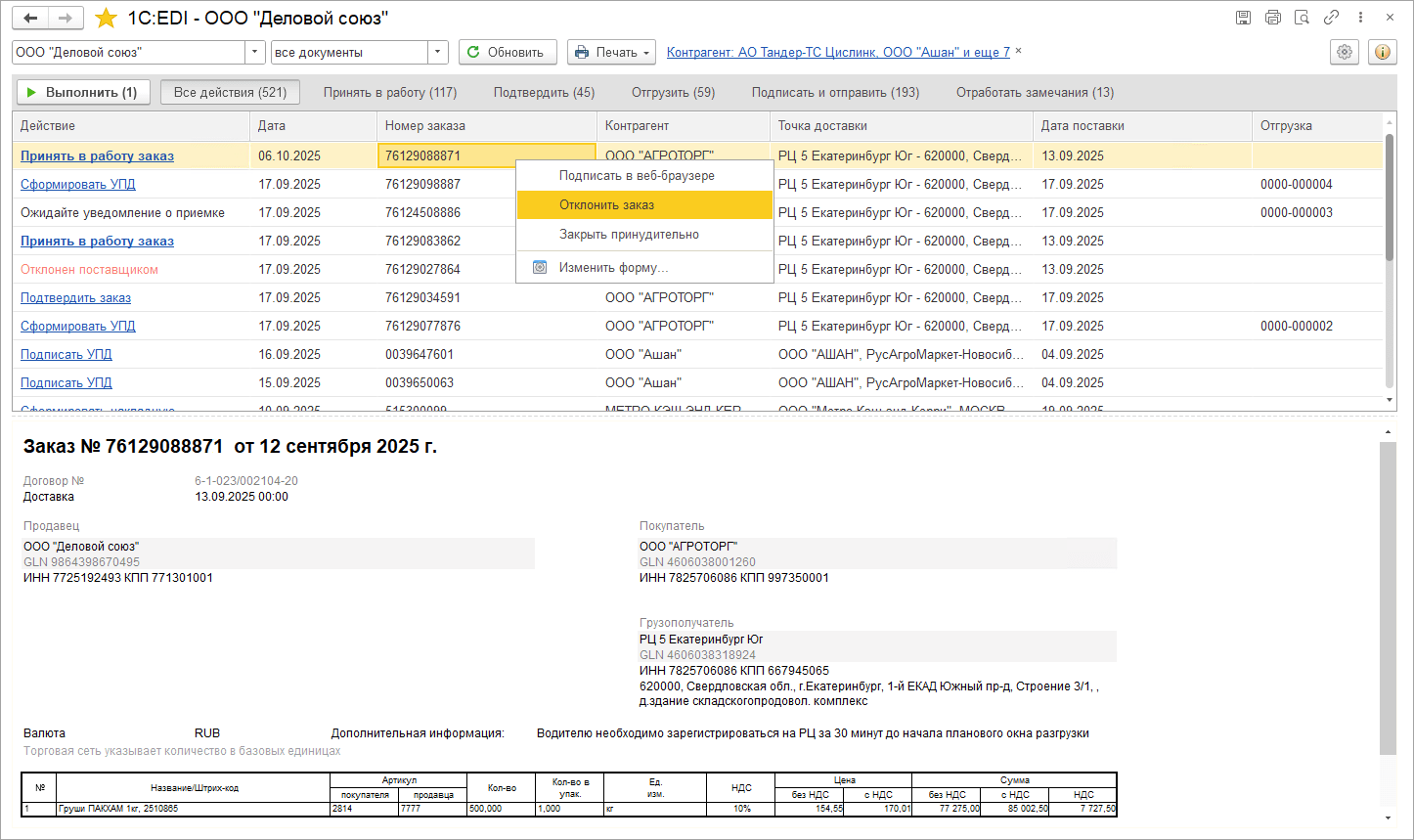1414x840 pixels.
Task: Remove the counterparty filter with x
Action: point(1019,51)
